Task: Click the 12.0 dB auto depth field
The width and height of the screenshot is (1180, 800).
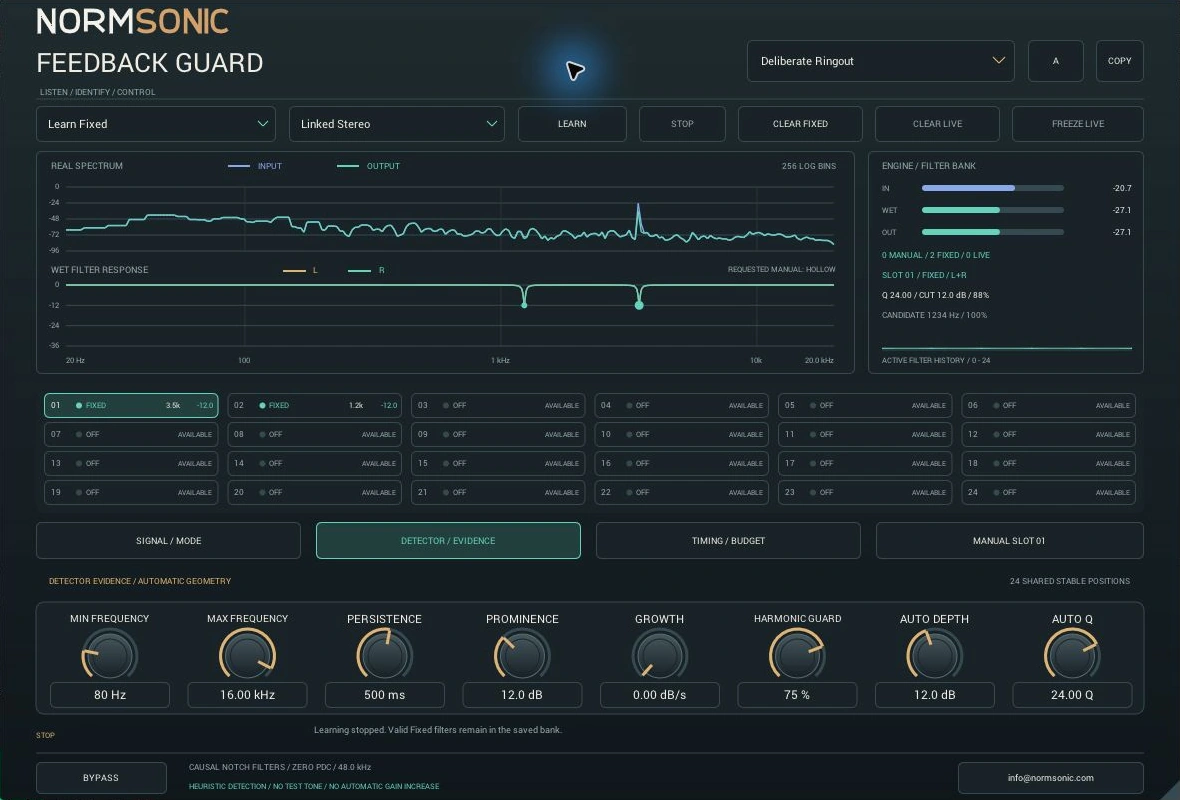Action: click(935, 695)
